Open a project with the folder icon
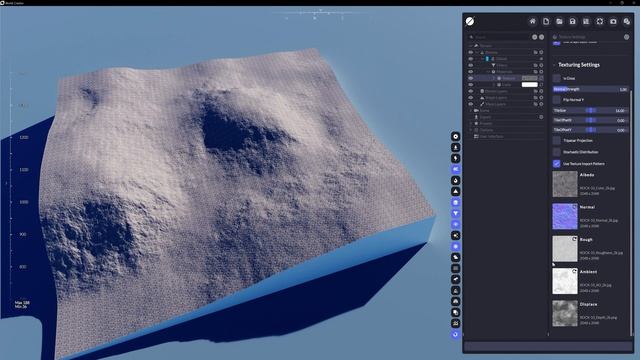The height and width of the screenshot is (360, 640). [559, 21]
